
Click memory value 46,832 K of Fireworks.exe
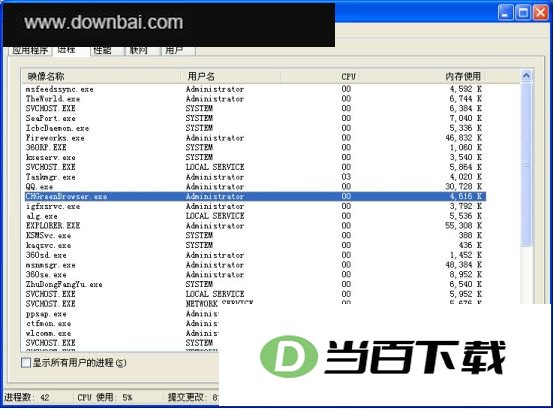tap(464, 138)
